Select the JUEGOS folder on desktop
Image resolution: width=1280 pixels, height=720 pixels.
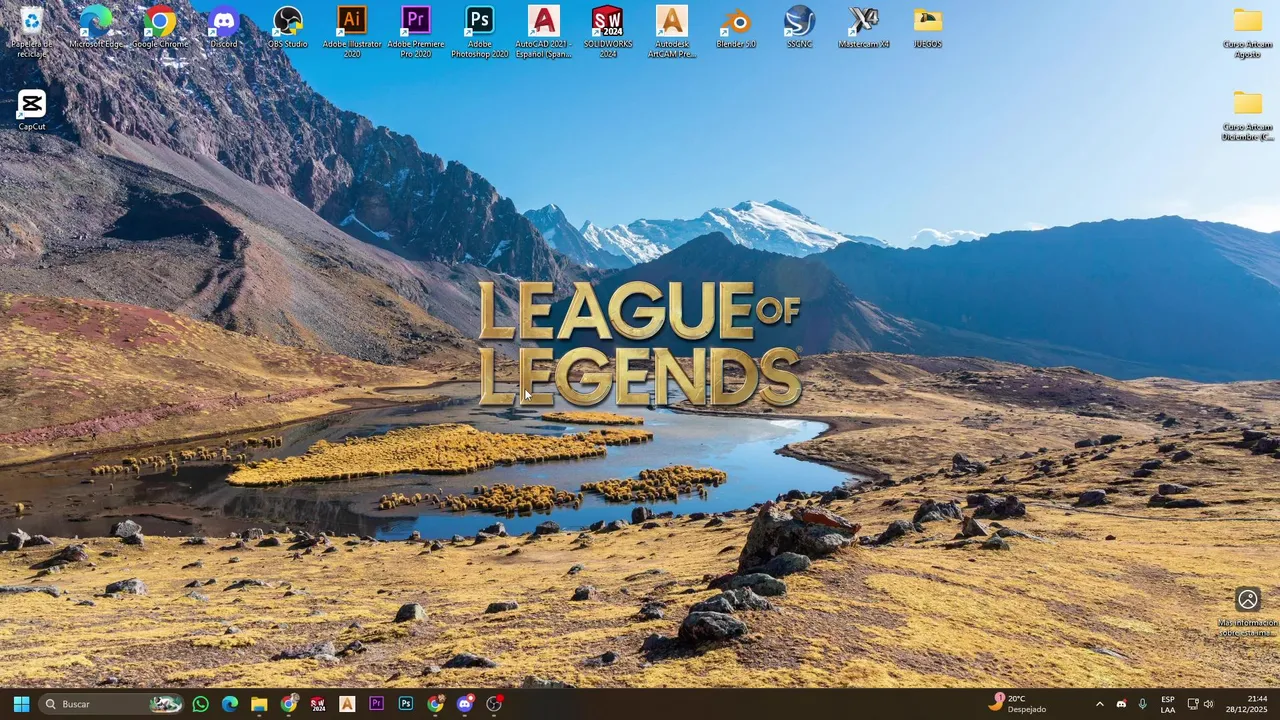click(x=928, y=27)
